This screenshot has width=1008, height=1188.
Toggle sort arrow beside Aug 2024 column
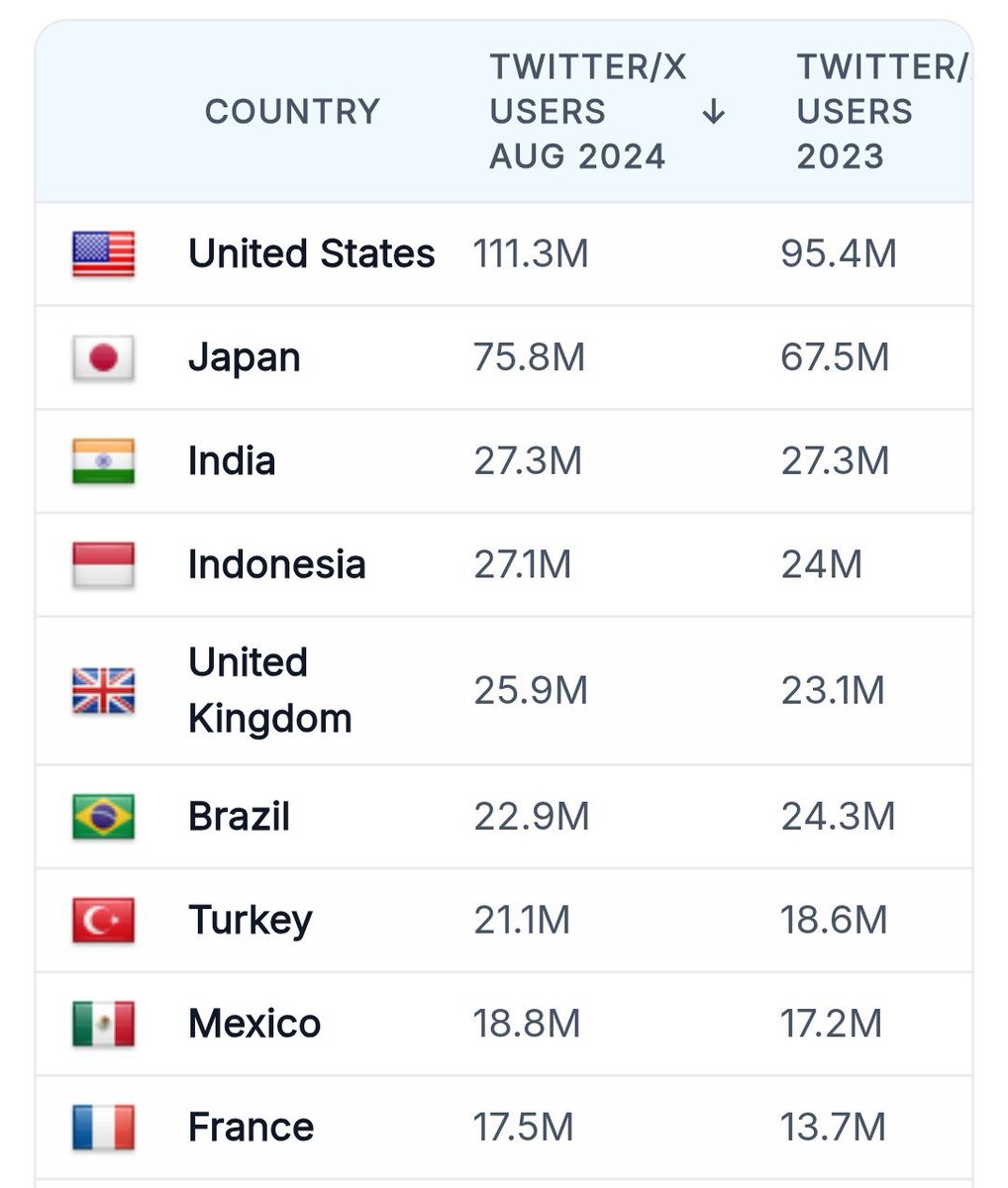713,112
